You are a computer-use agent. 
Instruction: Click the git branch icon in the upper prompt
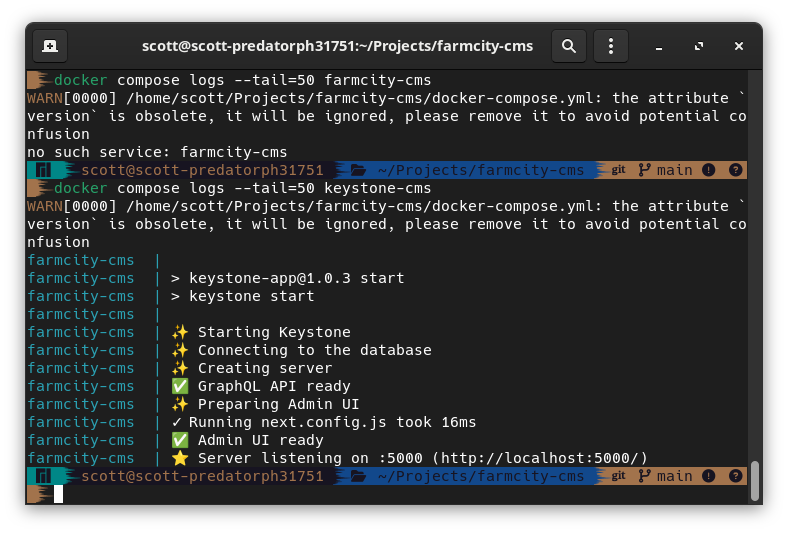click(644, 170)
